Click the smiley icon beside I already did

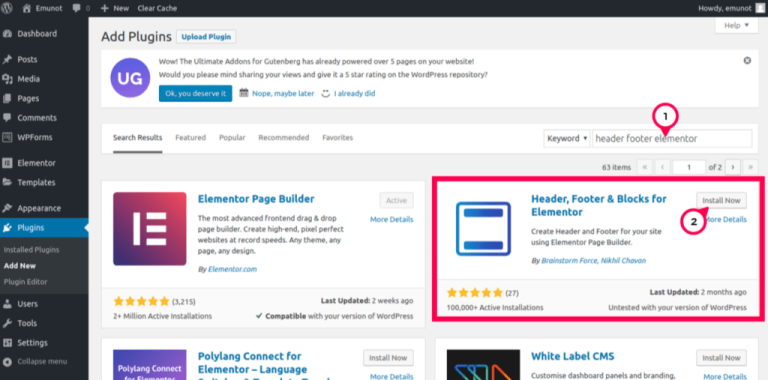[x=326, y=93]
